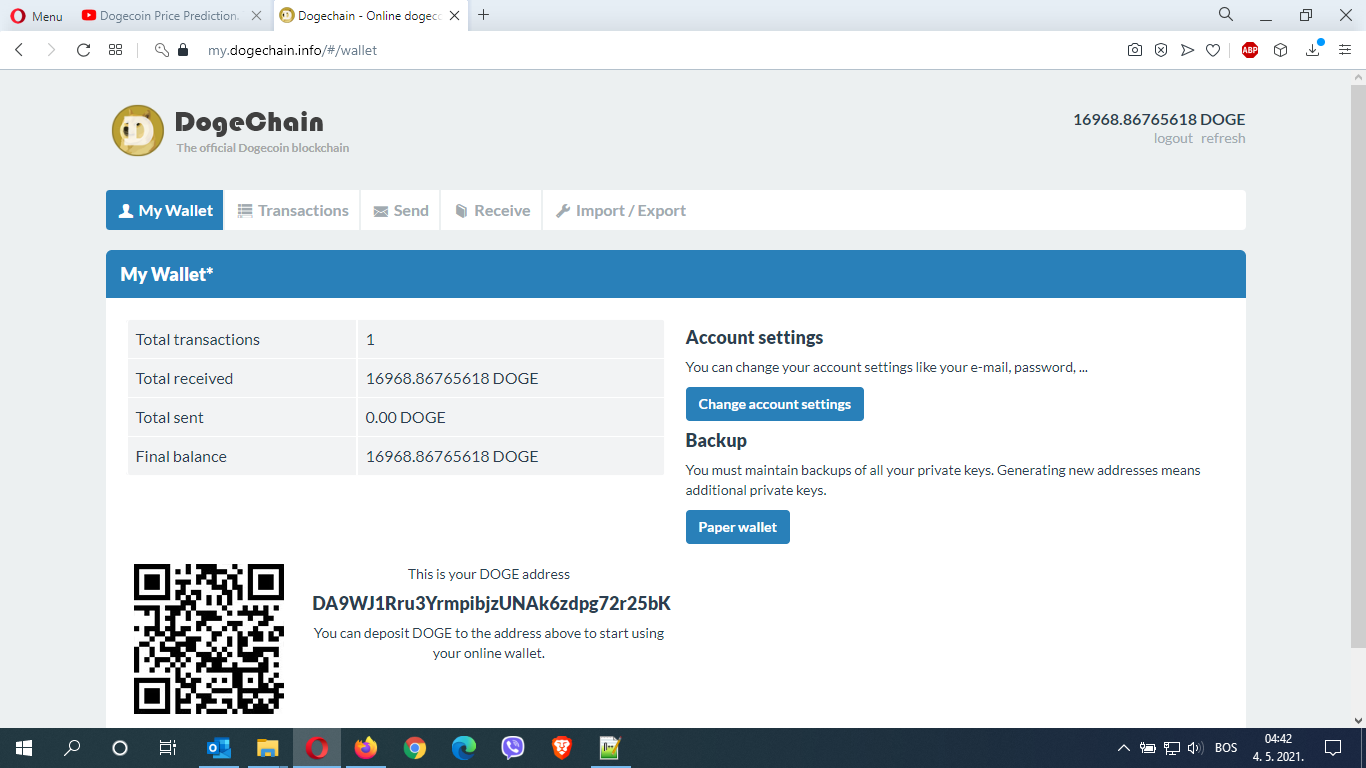Open Viber from the taskbar
The width and height of the screenshot is (1366, 768).
tap(513, 748)
